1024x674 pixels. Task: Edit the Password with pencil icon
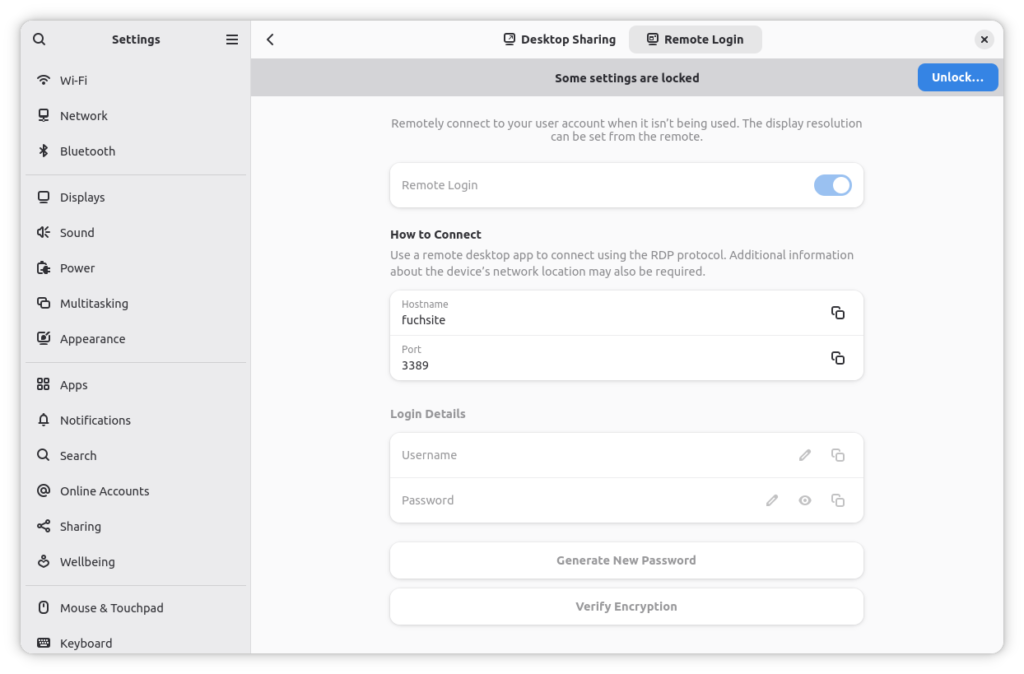(772, 500)
